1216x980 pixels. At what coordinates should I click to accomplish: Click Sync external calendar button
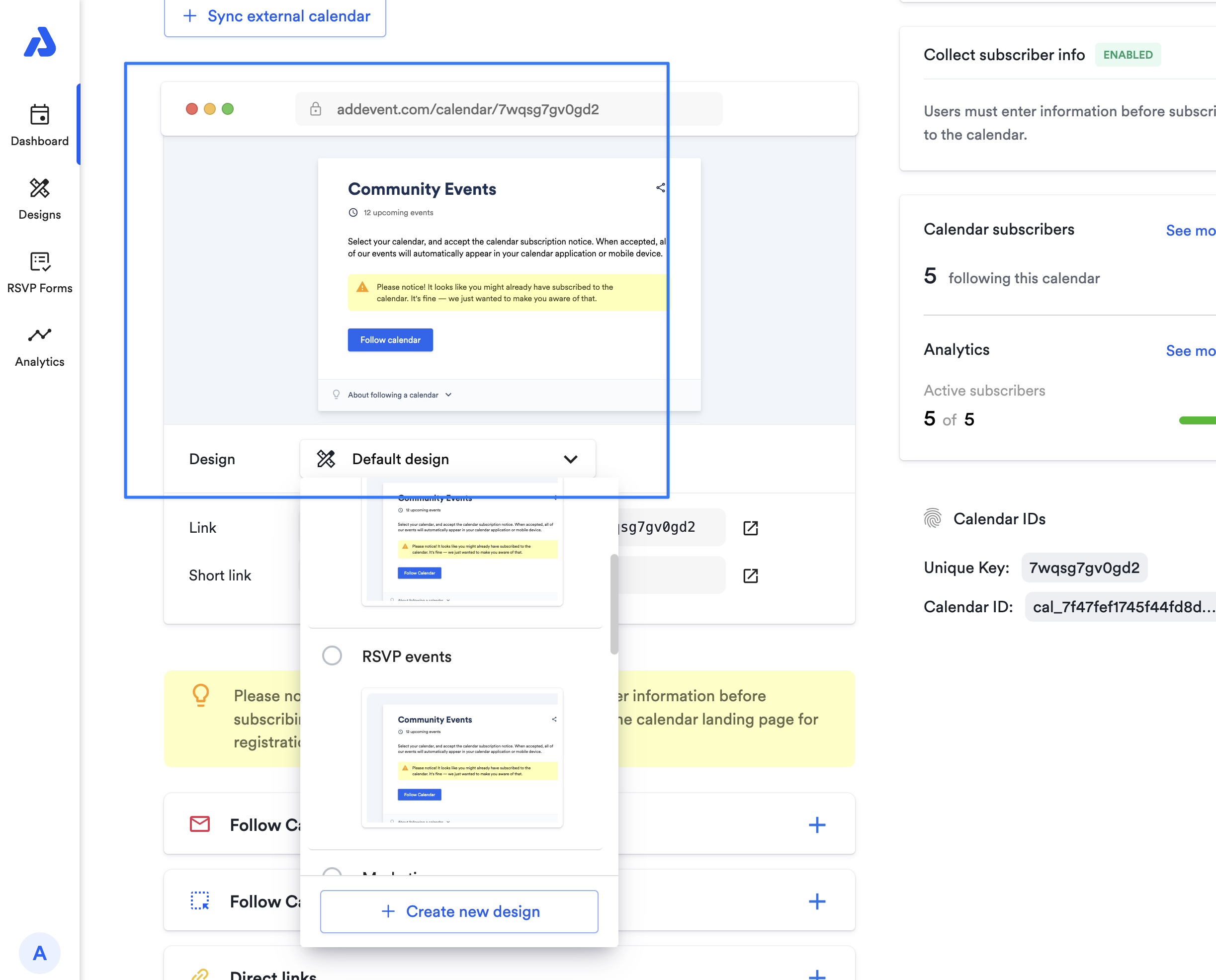tap(275, 16)
